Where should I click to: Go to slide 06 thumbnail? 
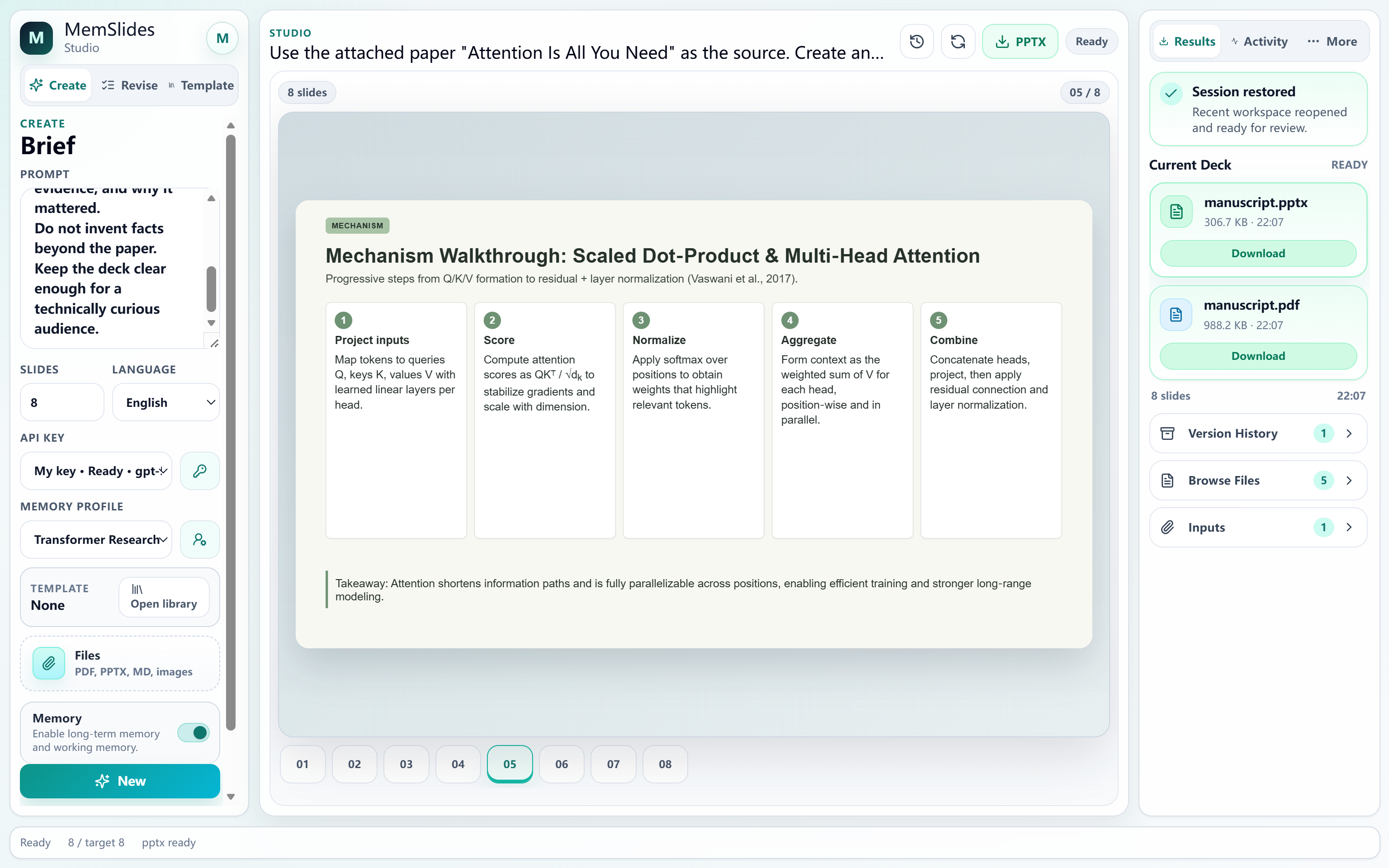click(561, 764)
